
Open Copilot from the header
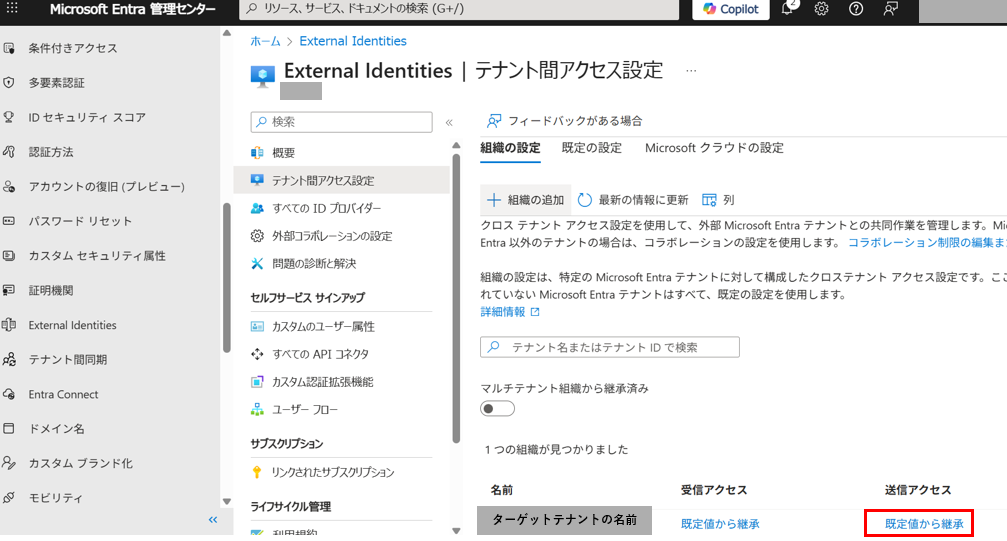coord(731,9)
